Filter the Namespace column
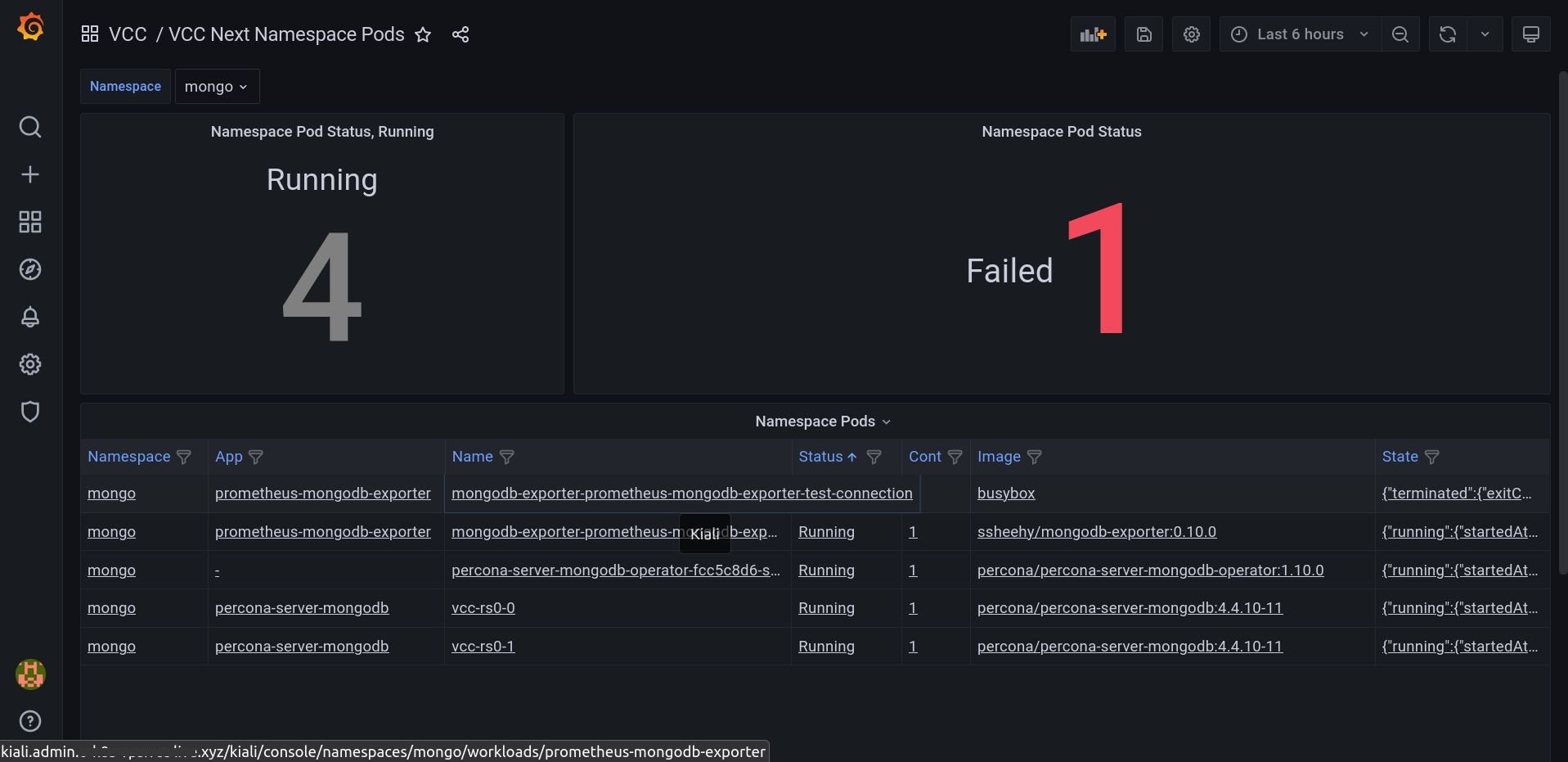Viewport: 1568px width, 762px height. [184, 457]
